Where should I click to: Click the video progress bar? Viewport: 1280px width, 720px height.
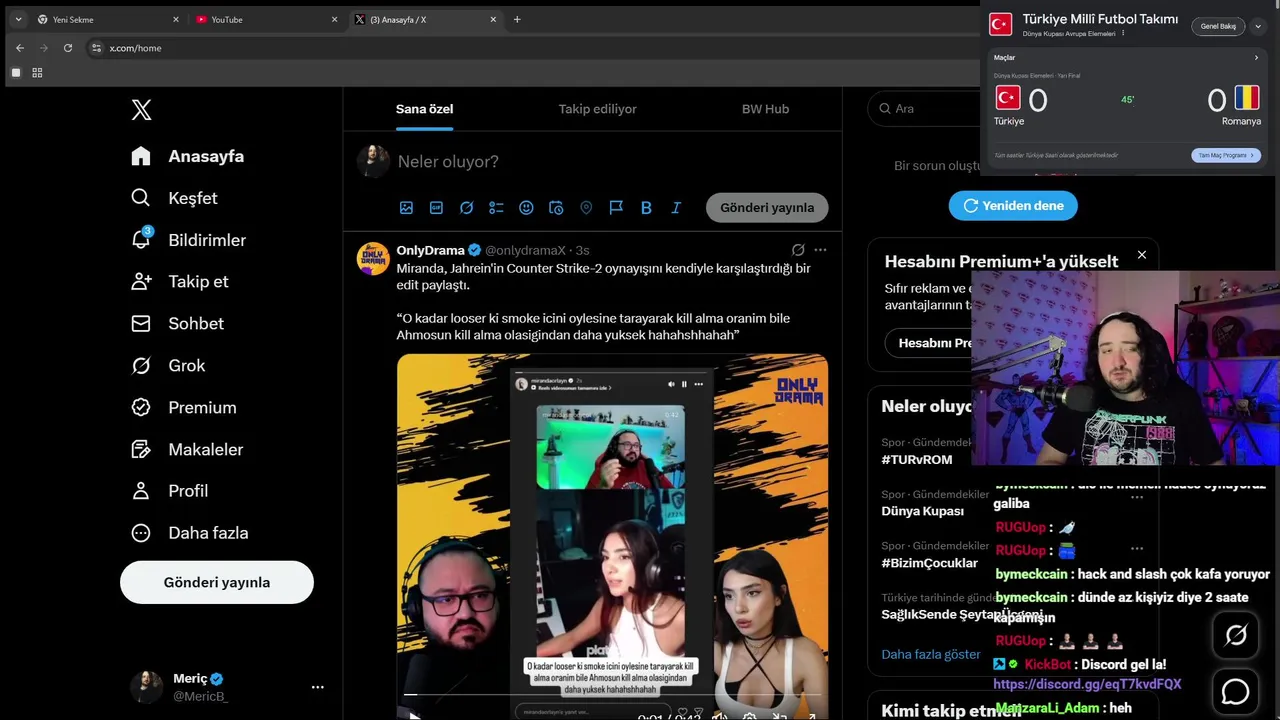tap(612, 694)
